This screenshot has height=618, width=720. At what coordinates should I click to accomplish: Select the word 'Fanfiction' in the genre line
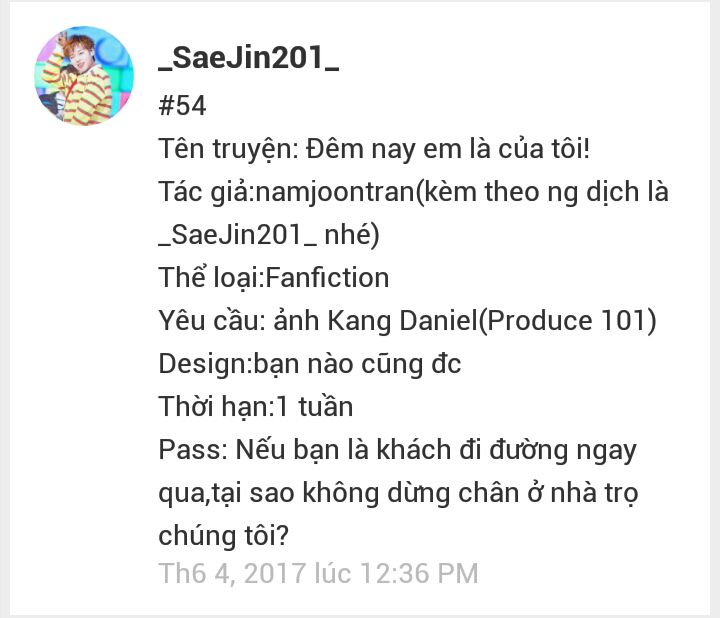click(327, 277)
